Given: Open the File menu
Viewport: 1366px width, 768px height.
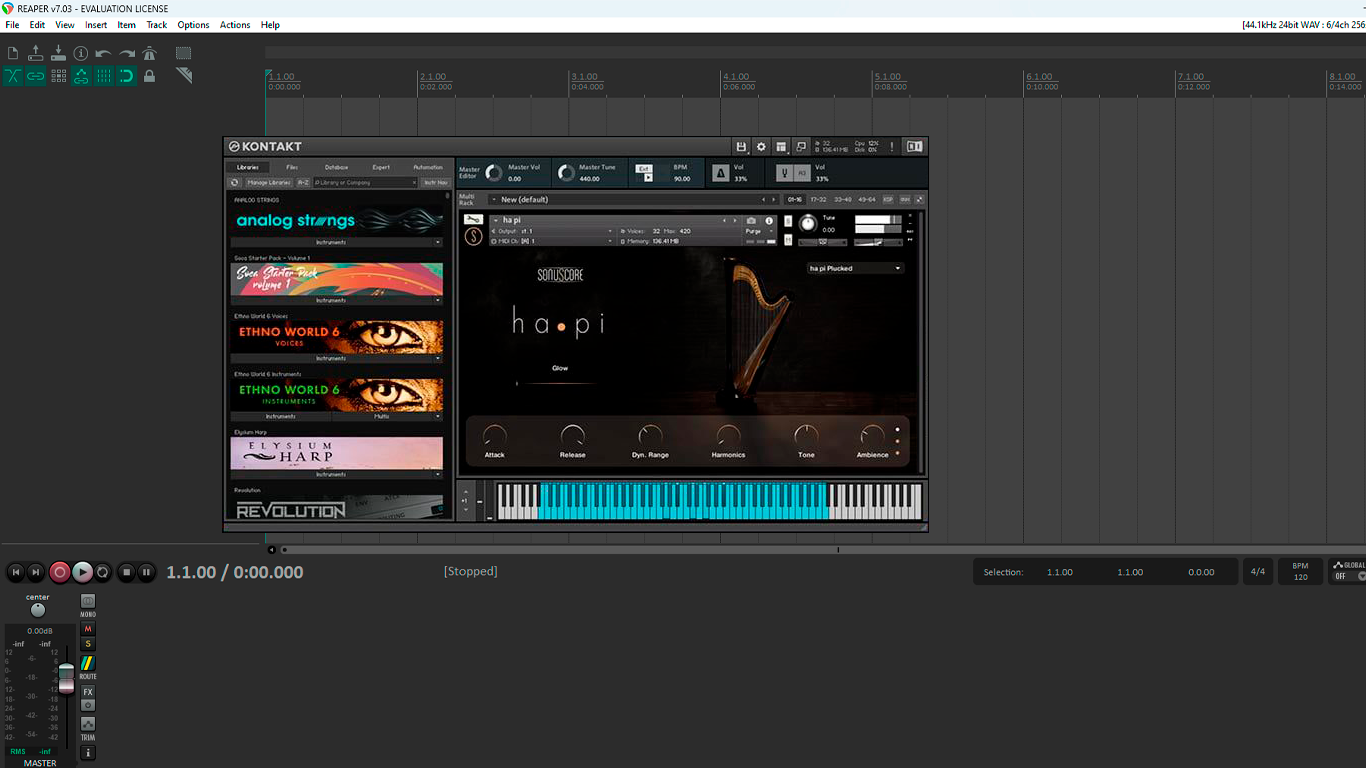Looking at the screenshot, I should pos(12,25).
